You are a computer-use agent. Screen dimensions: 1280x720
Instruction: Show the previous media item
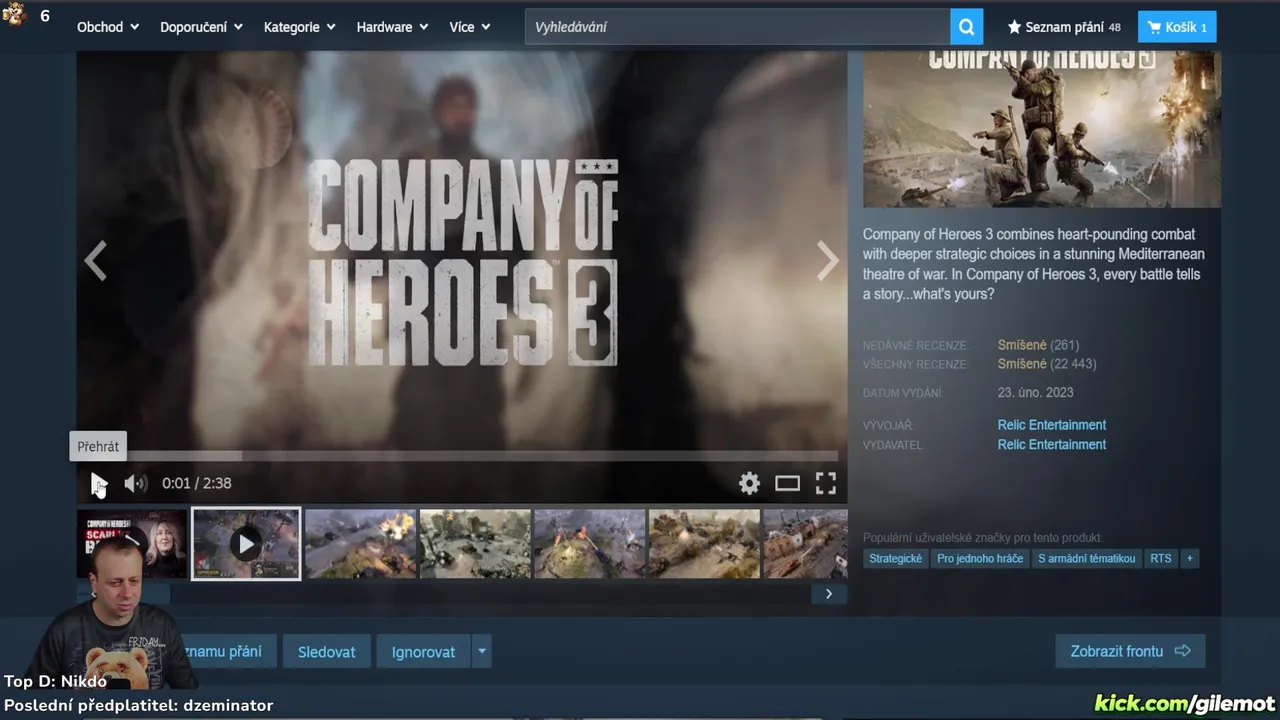(x=95, y=262)
